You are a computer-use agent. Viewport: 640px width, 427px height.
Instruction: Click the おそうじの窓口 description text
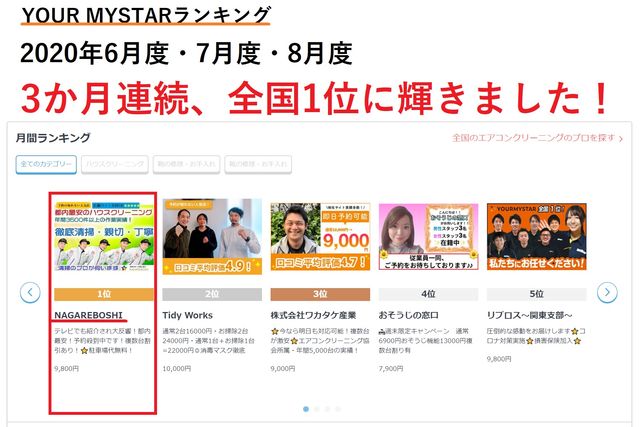pos(426,340)
